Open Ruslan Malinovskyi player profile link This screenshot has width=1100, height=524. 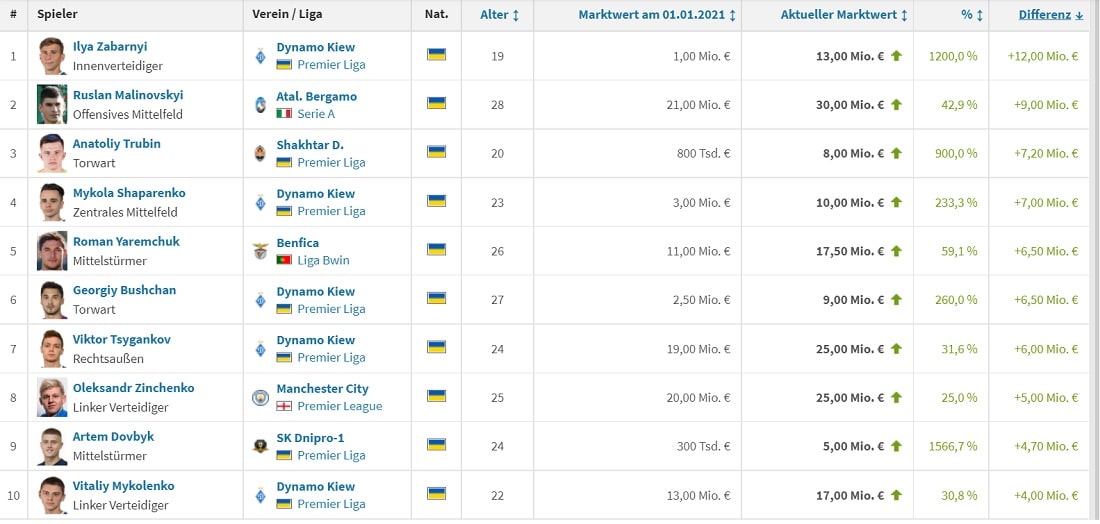(x=128, y=95)
